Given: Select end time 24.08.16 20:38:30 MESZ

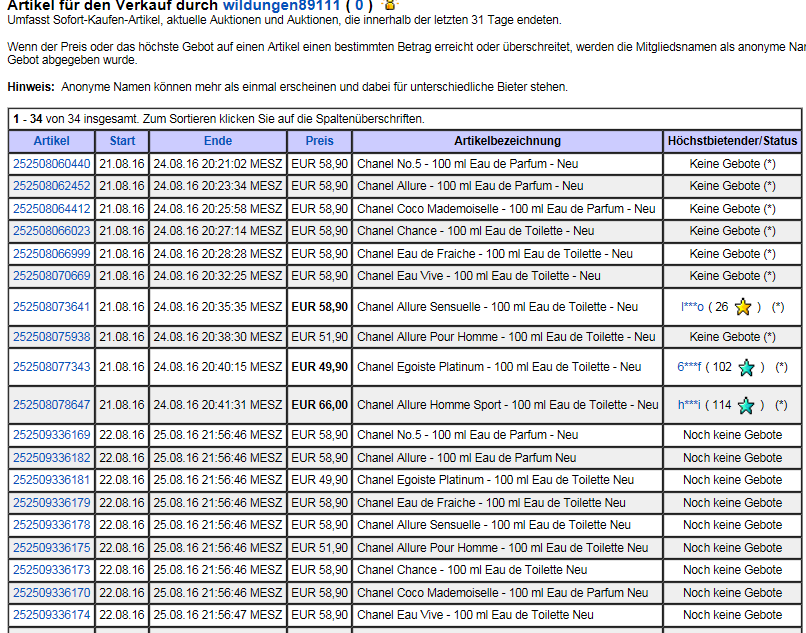Looking at the screenshot, I should [218, 337].
